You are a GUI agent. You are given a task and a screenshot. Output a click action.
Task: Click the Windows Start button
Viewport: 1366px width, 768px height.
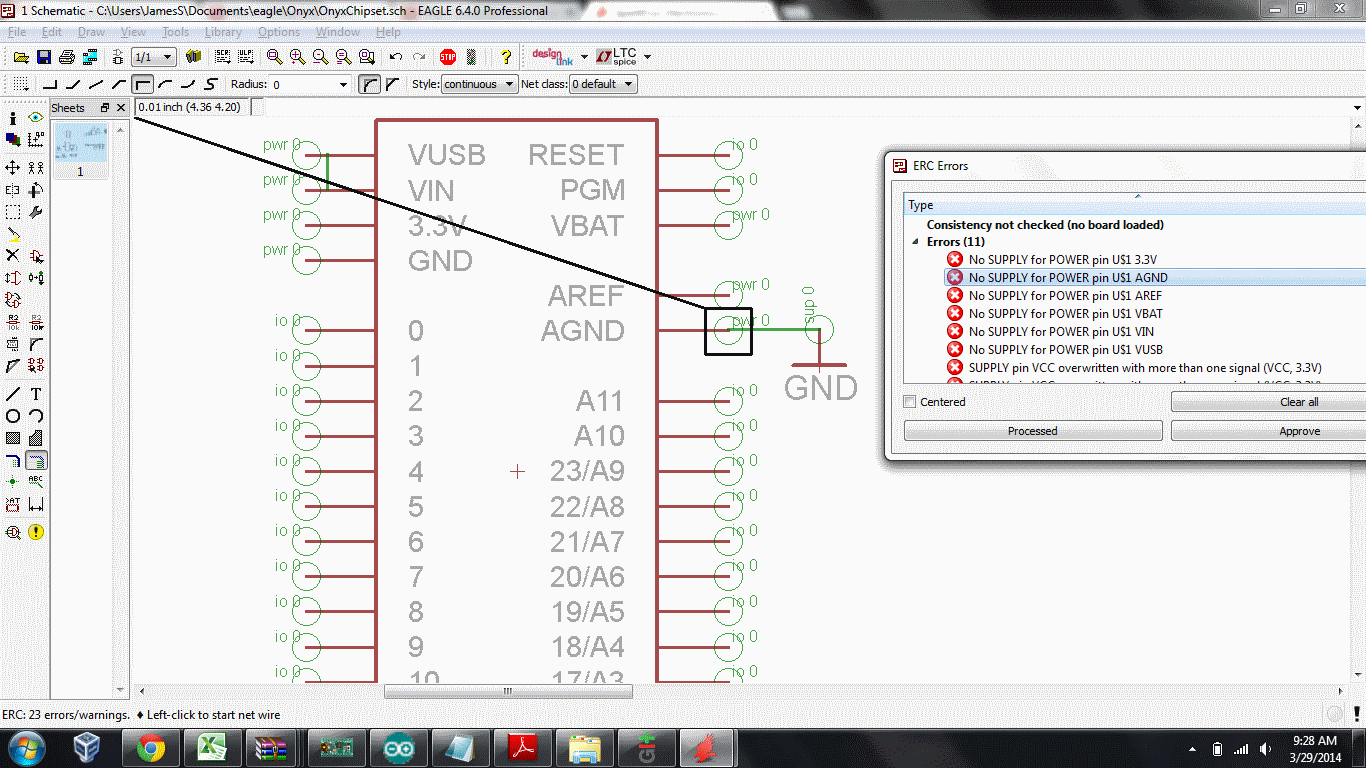[x=25, y=747]
